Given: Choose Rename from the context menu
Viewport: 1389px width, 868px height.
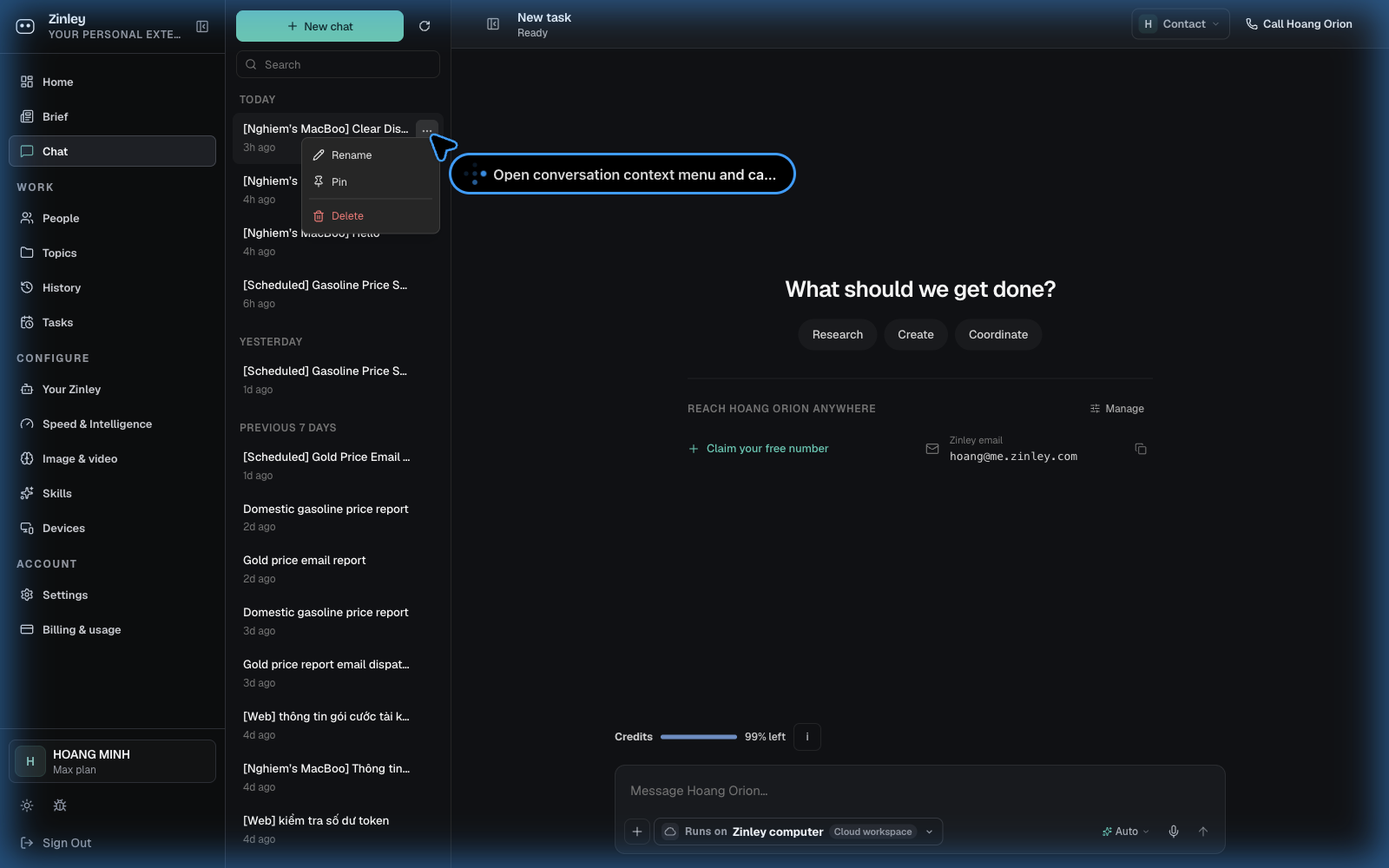Looking at the screenshot, I should [371, 155].
